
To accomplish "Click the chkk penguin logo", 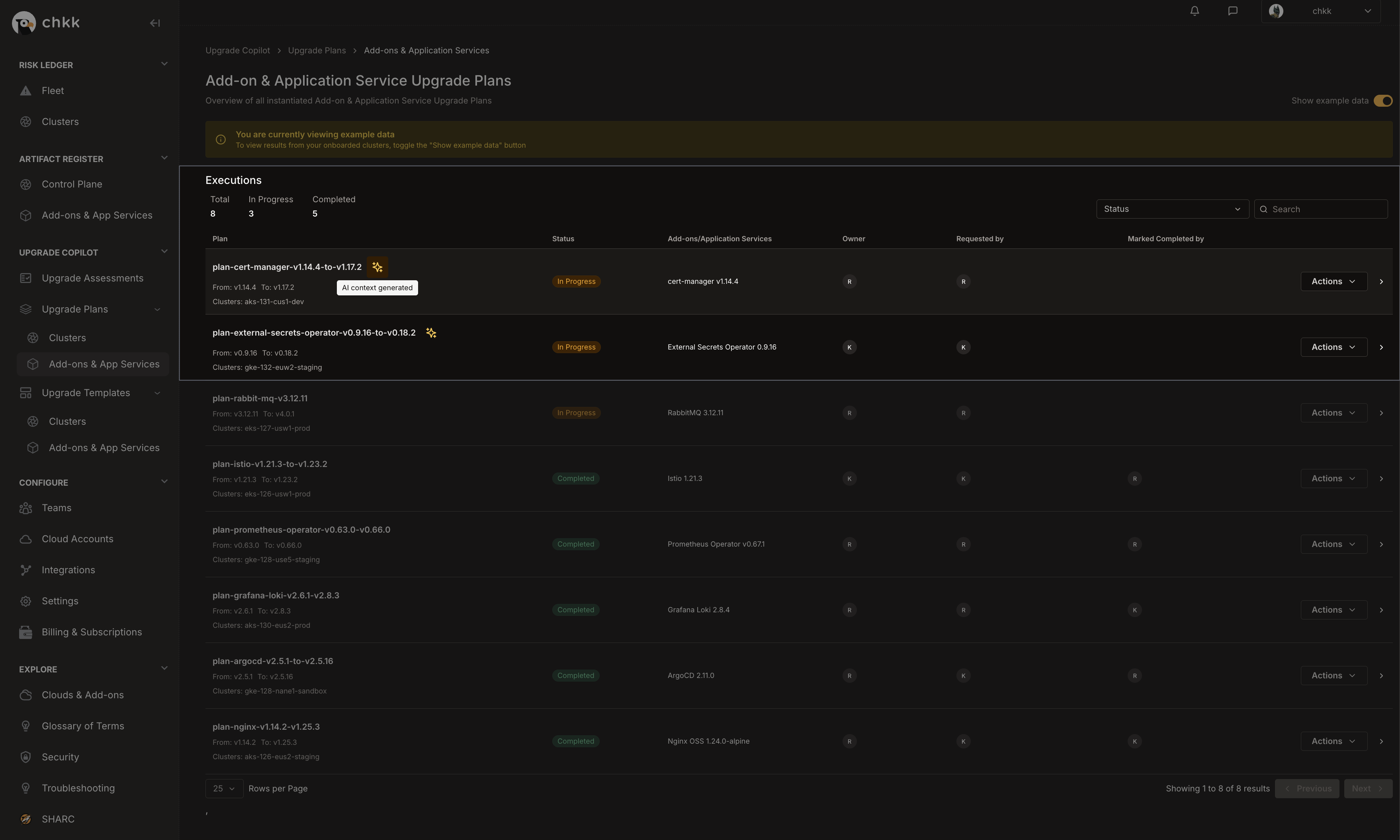I will click(24, 23).
